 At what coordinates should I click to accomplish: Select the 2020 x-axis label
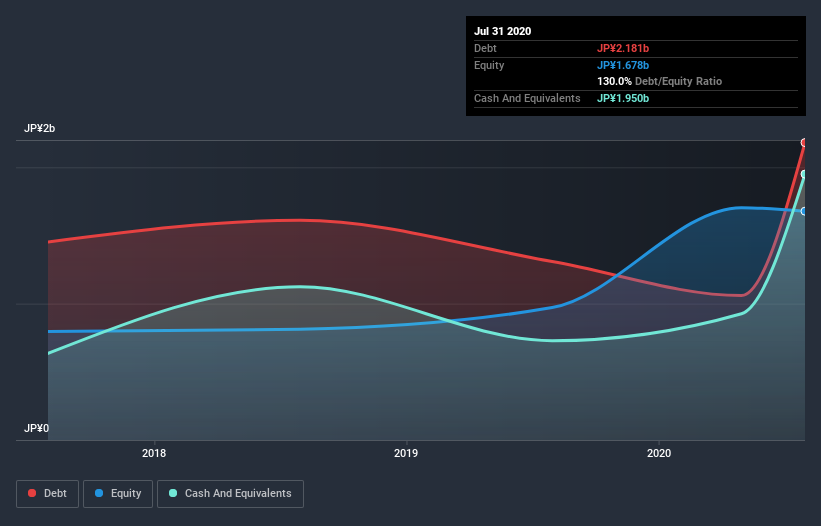pyautogui.click(x=659, y=453)
